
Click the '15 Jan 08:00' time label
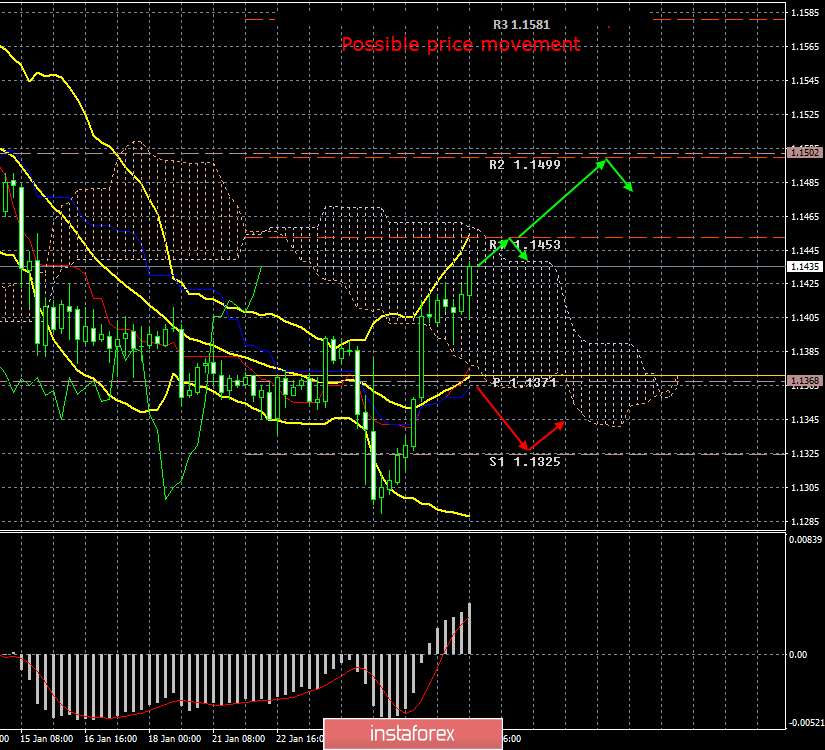tap(46, 739)
